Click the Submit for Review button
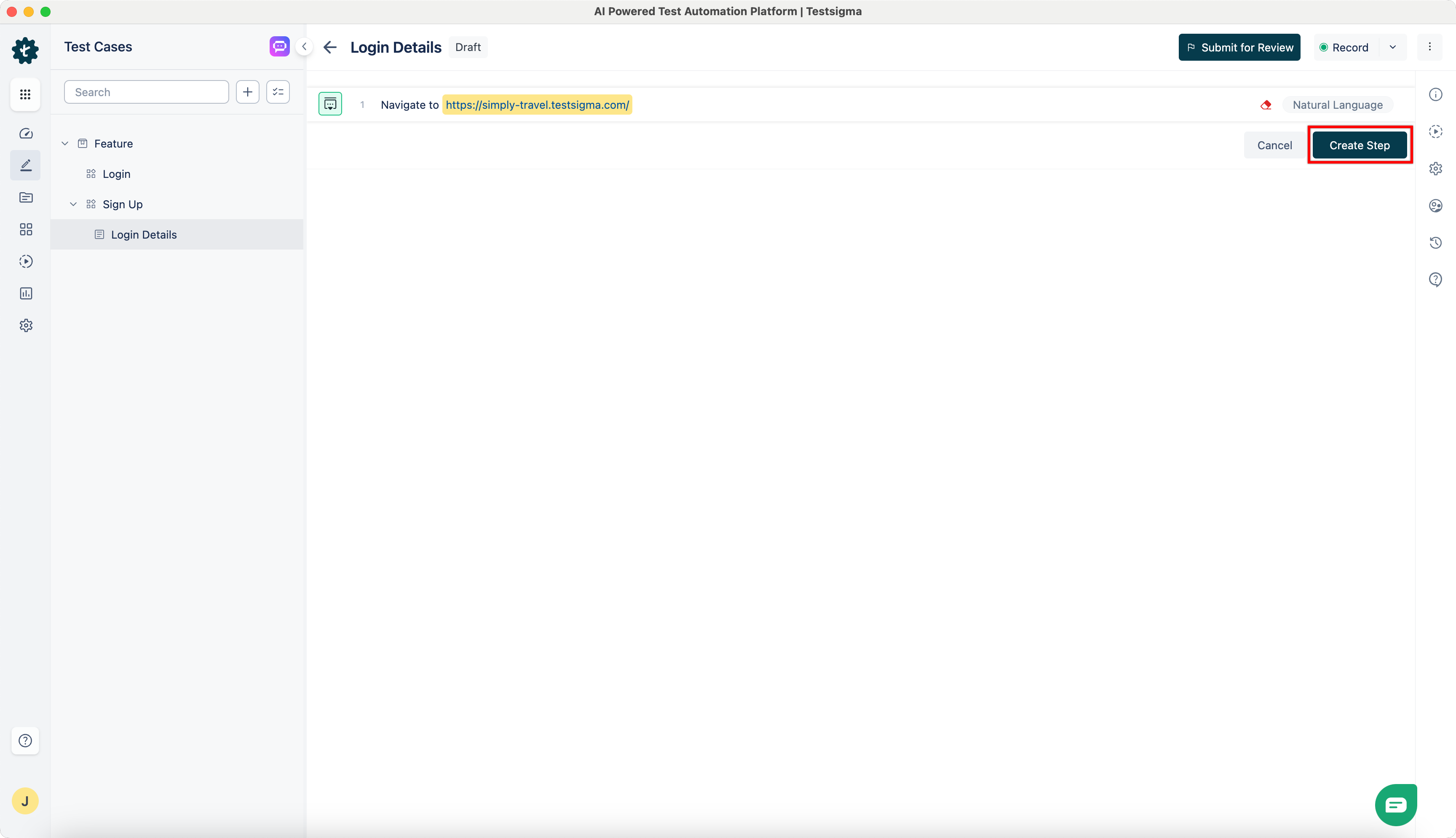The height and width of the screenshot is (838, 1456). 1239,47
